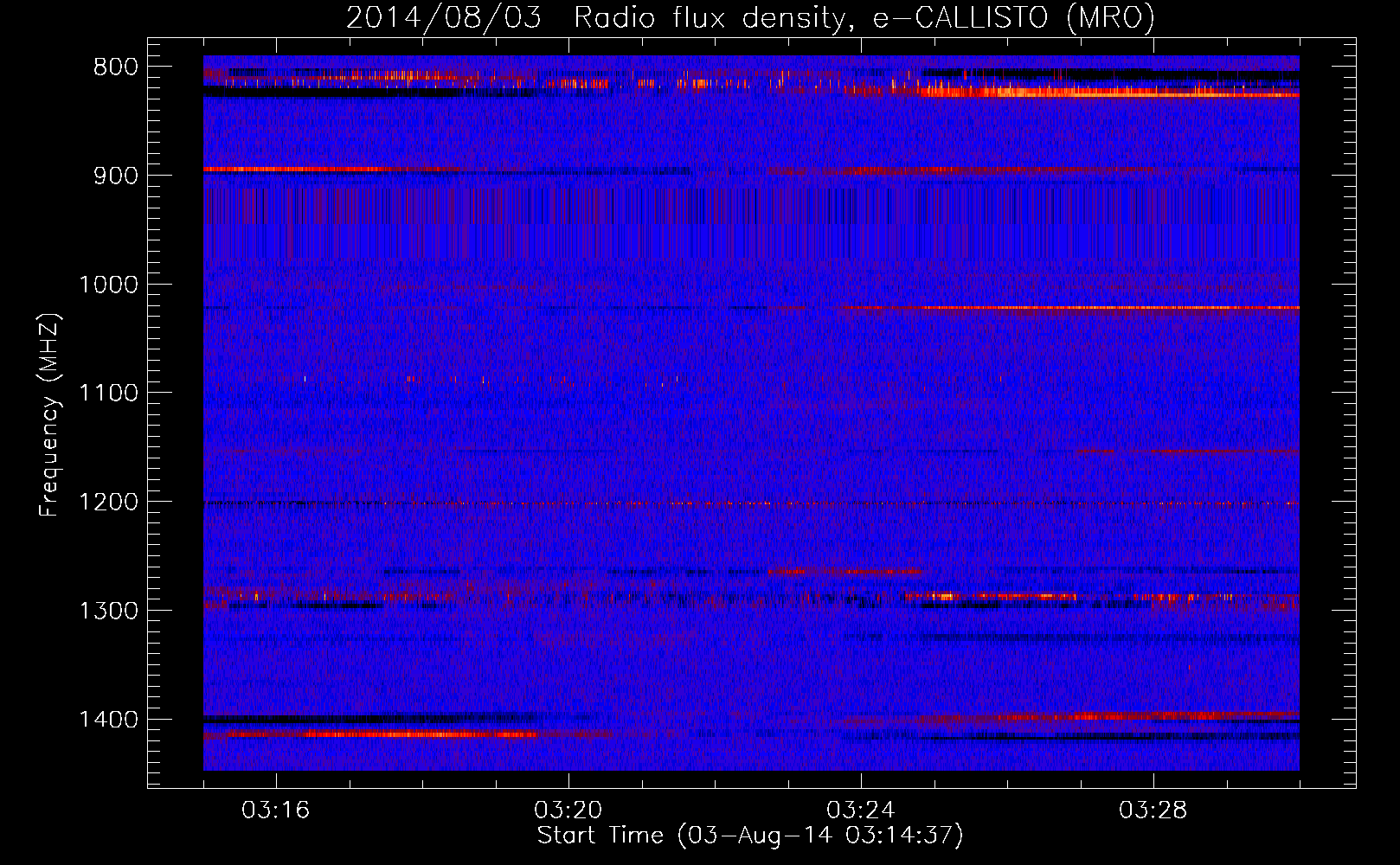1400x865 pixels.
Task: Click the 03:16 time tick label
Action: click(x=276, y=811)
